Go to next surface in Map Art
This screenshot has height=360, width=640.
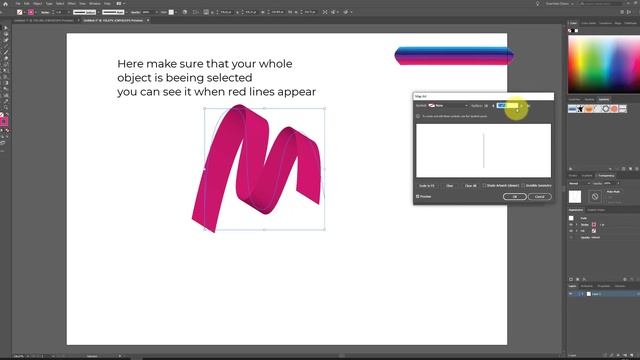(x=522, y=106)
